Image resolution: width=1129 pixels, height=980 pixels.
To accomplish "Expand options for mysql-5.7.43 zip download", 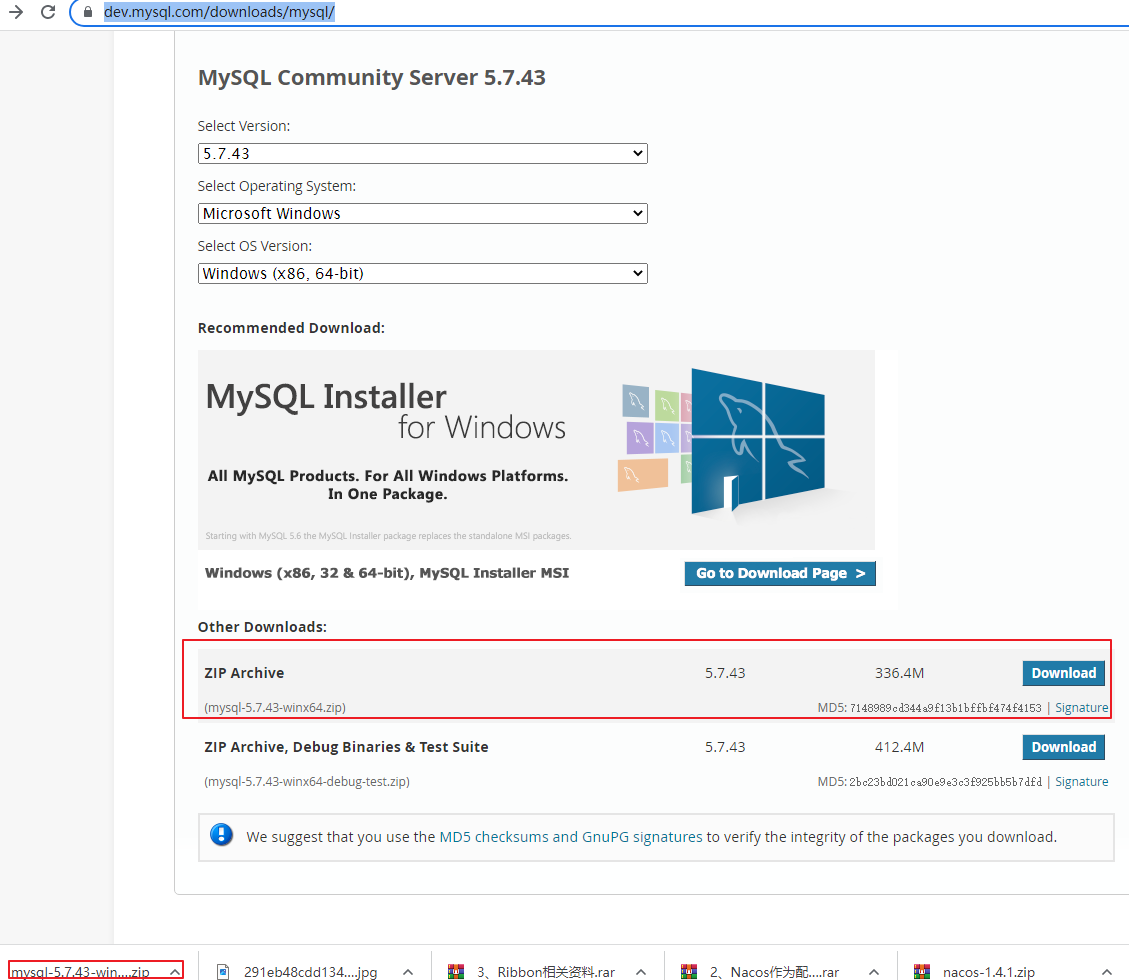I will click(x=175, y=972).
